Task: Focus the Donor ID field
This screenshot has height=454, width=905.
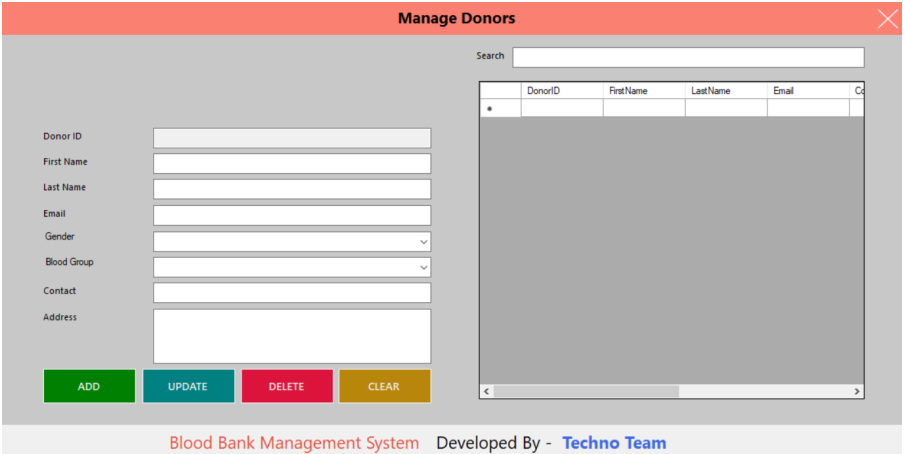Action: click(291, 138)
